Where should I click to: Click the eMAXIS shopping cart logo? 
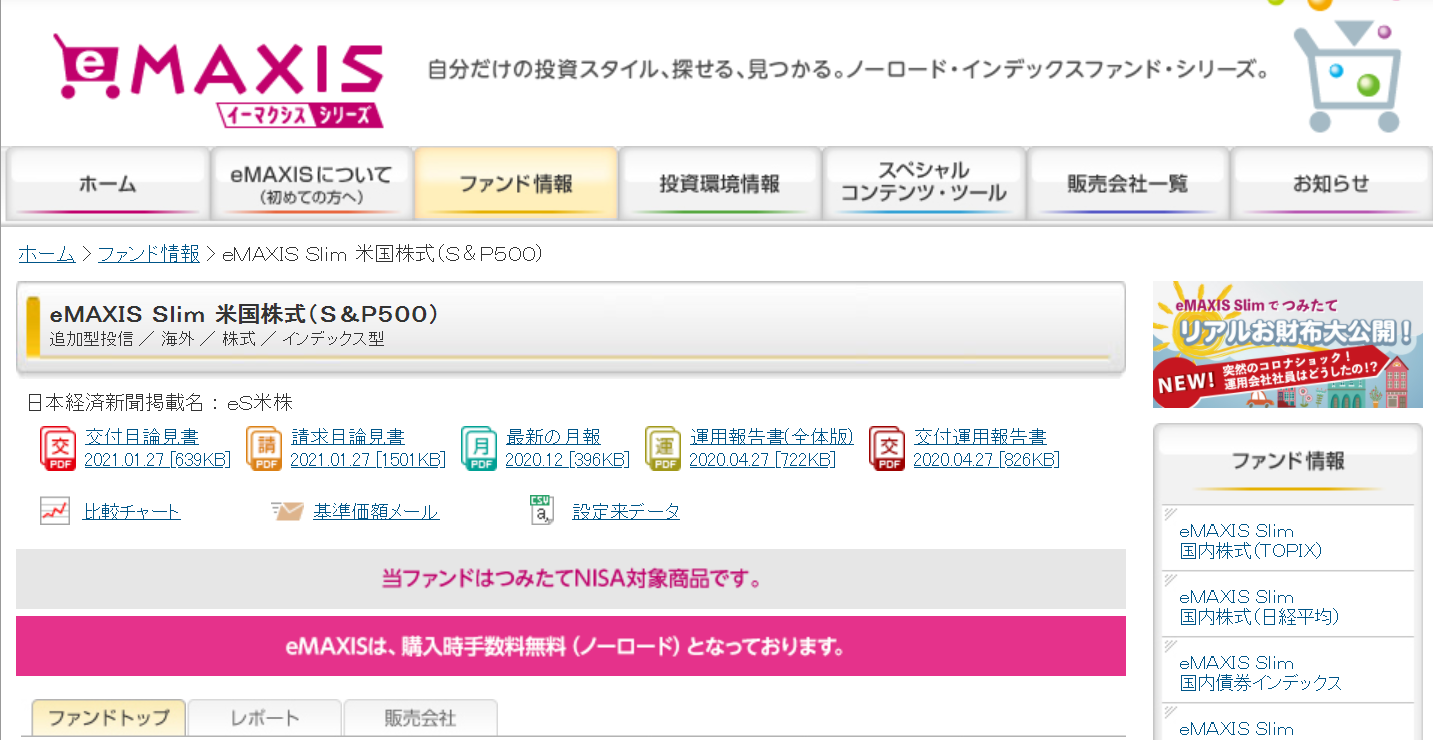point(218,81)
